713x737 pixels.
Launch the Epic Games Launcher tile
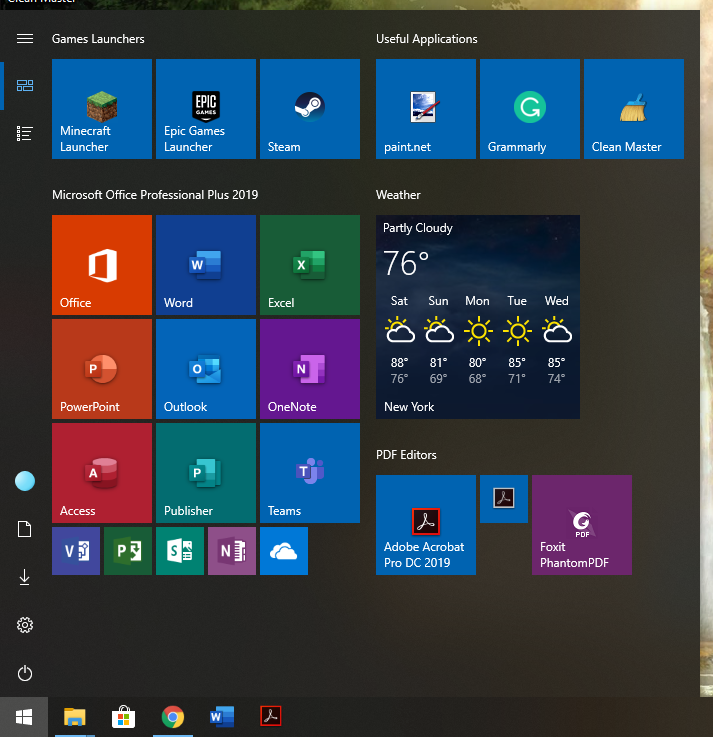click(206, 109)
